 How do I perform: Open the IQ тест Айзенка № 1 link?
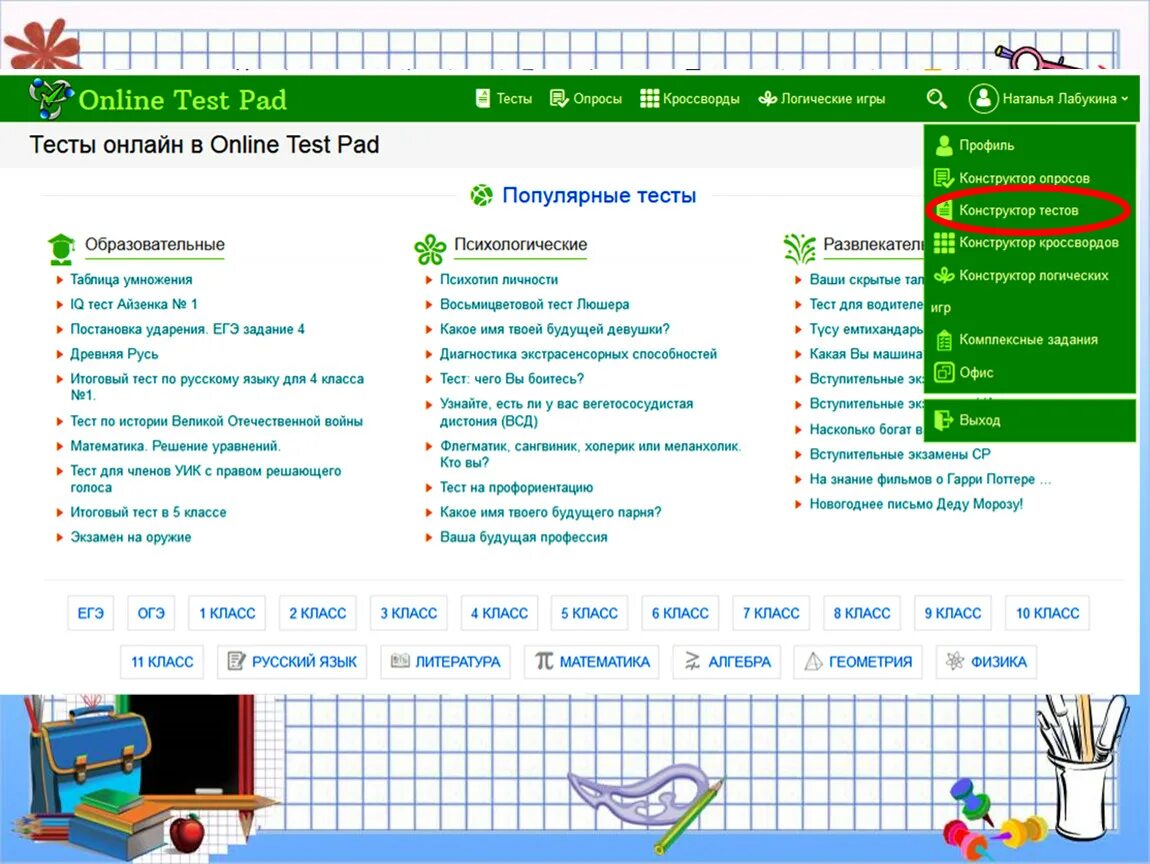click(133, 304)
